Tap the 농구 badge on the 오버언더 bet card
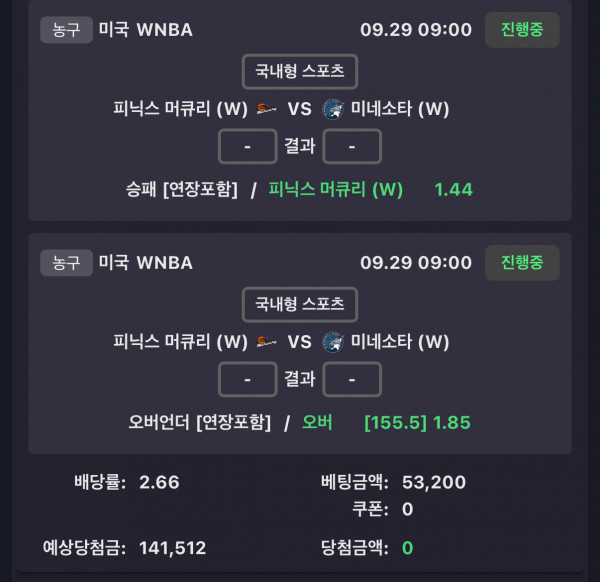Viewport: 600px width, 582px height. pos(66,263)
